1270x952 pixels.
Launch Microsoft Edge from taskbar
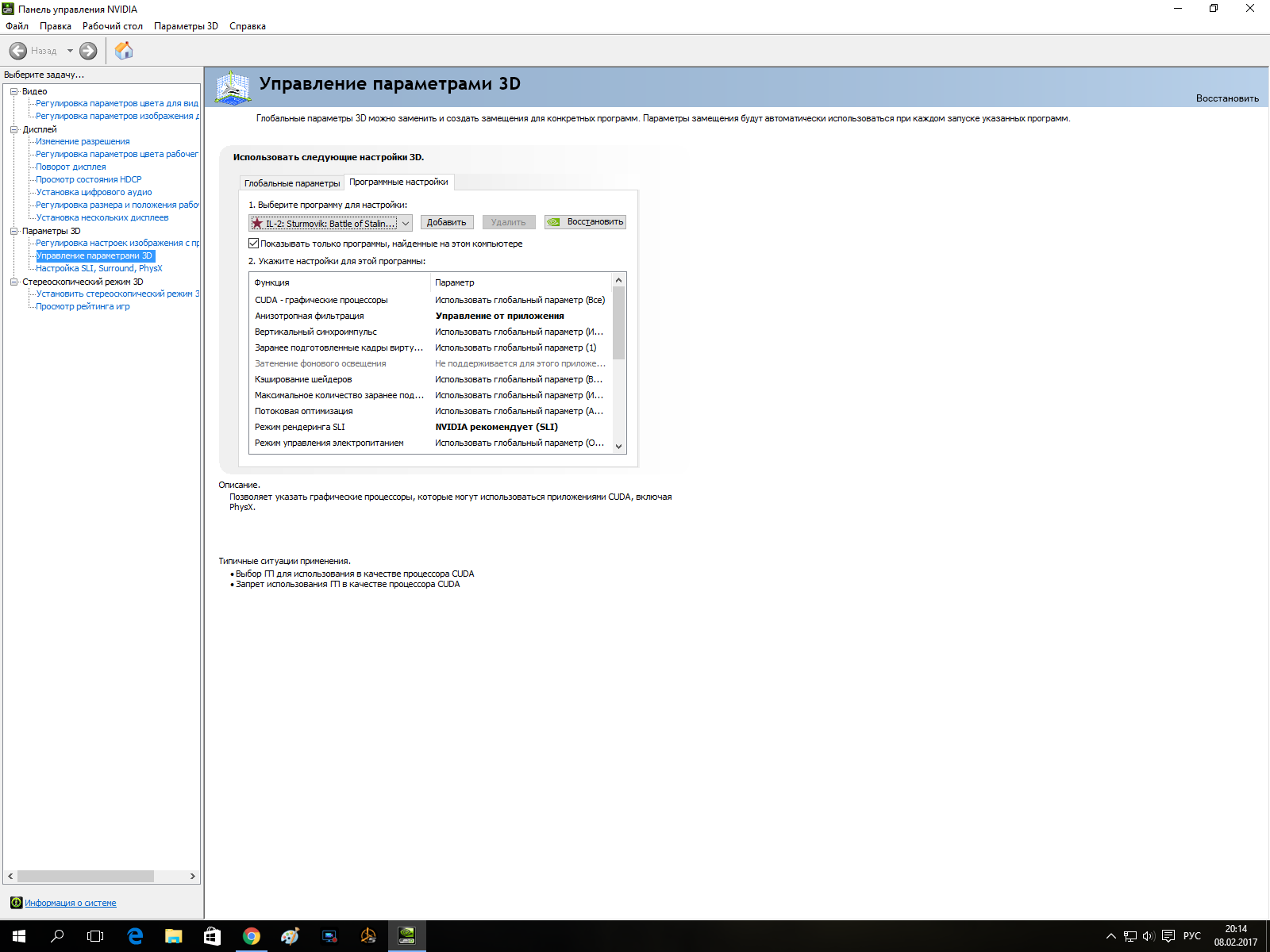135,936
